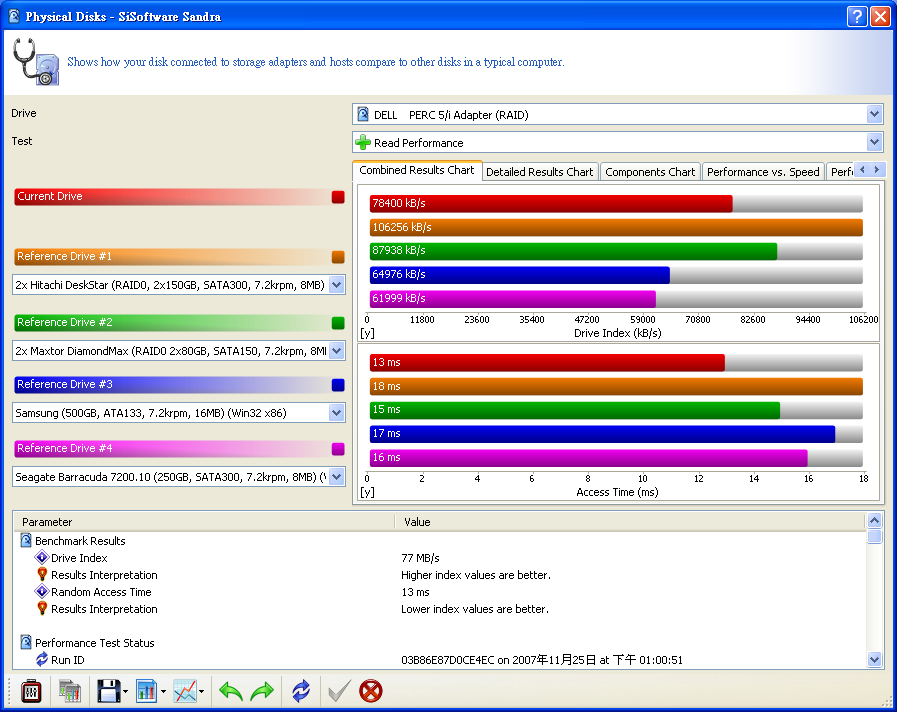Click the blue refresh arrows icon
This screenshot has width=897, height=712.
pos(301,691)
